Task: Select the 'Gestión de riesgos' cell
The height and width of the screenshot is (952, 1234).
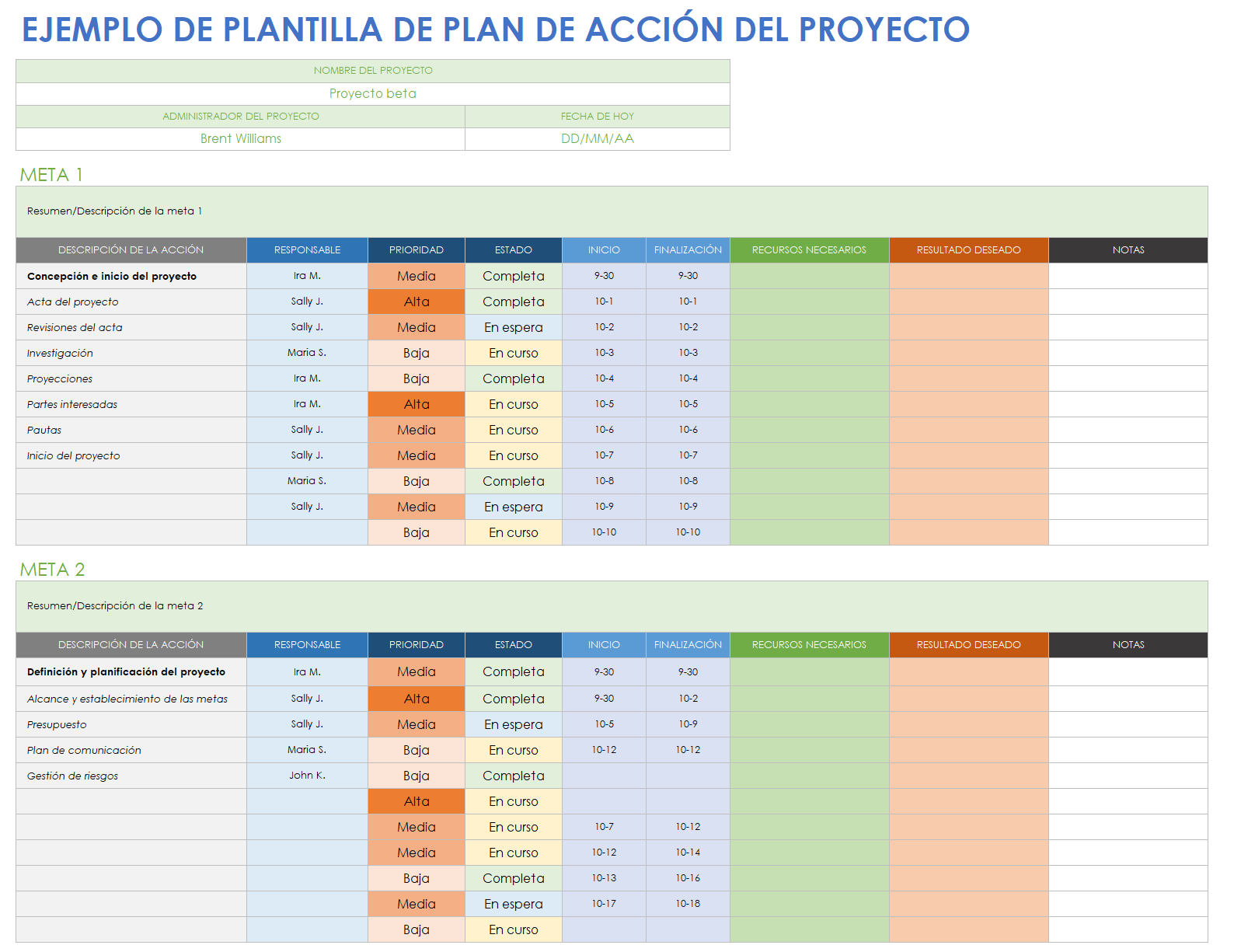Action: click(131, 776)
